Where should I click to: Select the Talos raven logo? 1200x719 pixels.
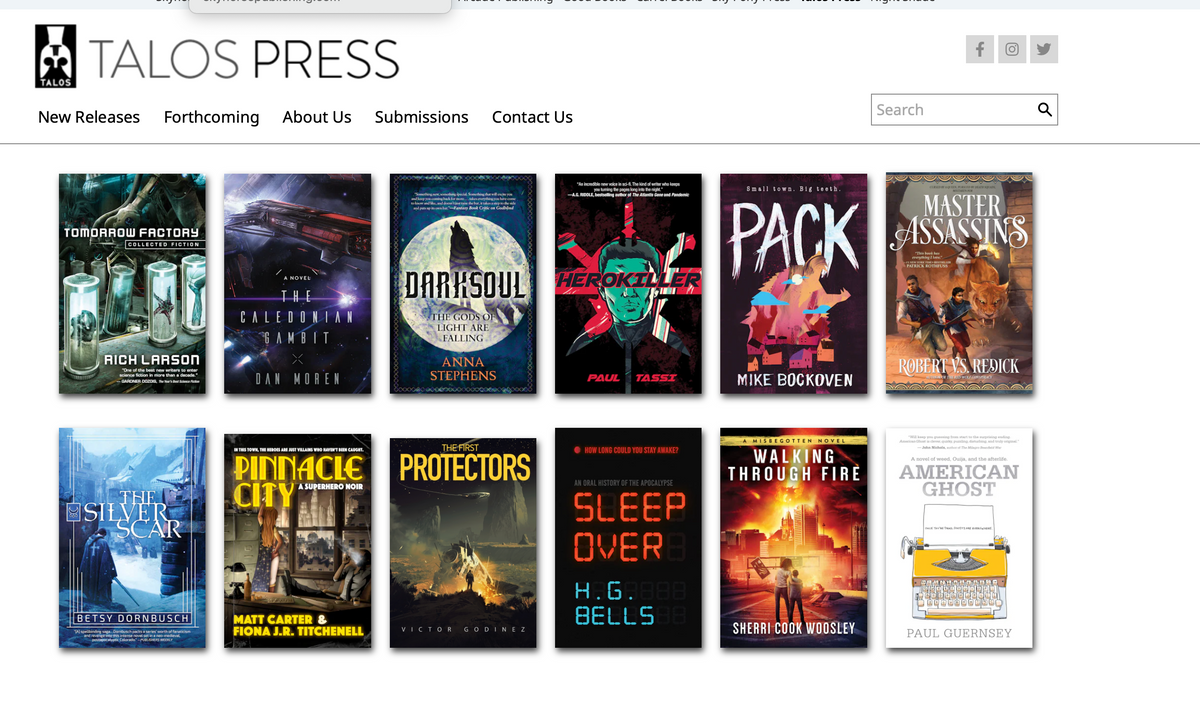pyautogui.click(x=55, y=56)
